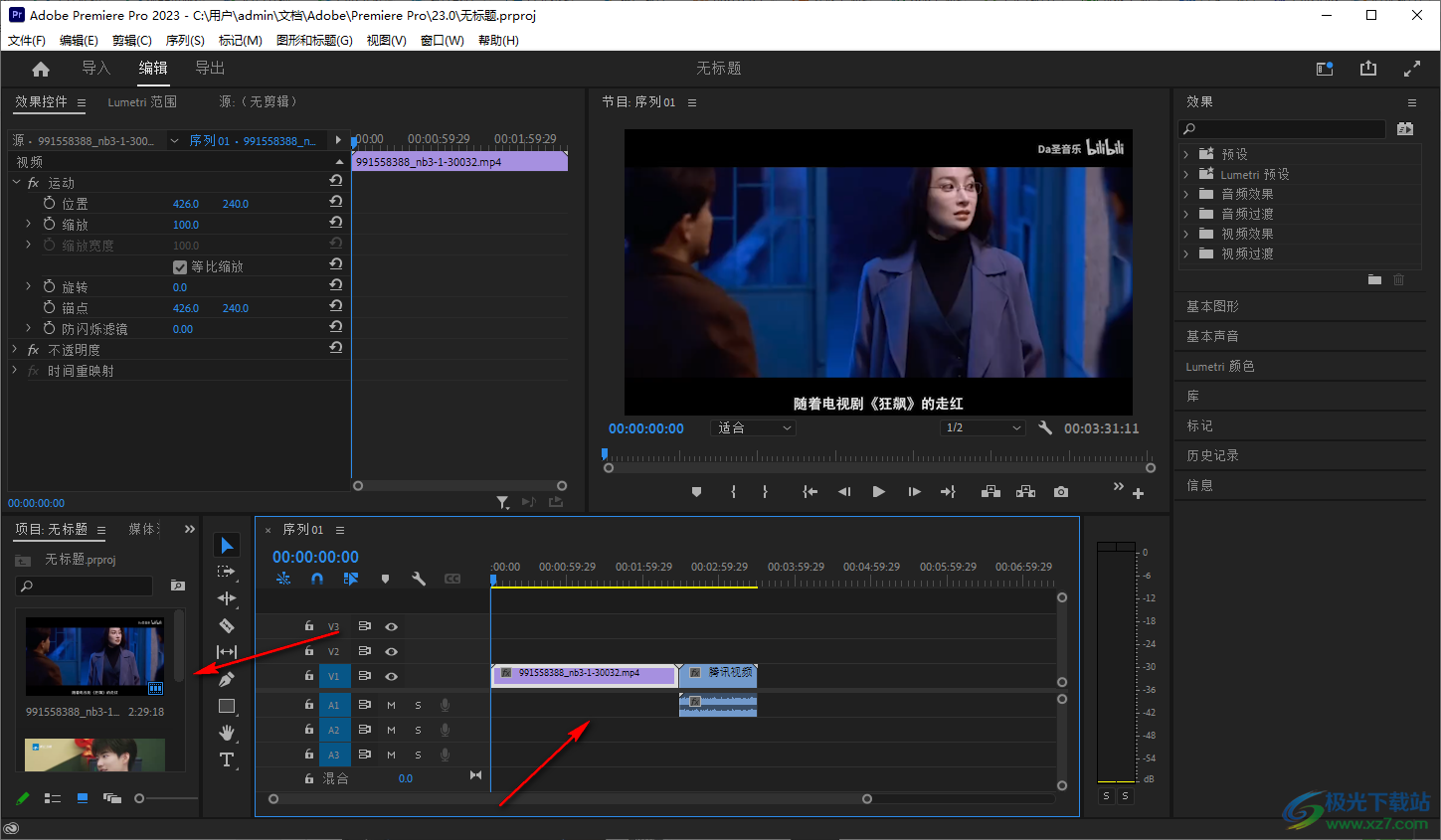Click the Extract button in program monitor
This screenshot has width=1441, height=840.
1026,492
